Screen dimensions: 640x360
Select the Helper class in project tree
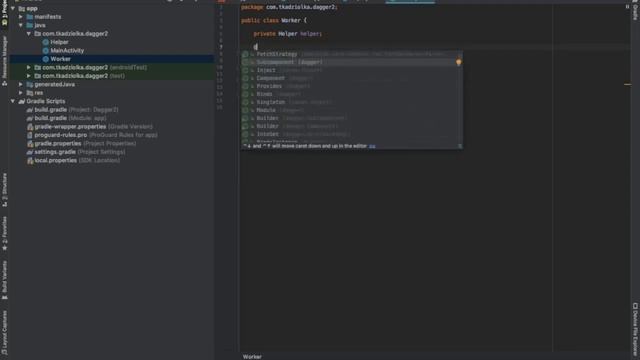[x=59, y=42]
